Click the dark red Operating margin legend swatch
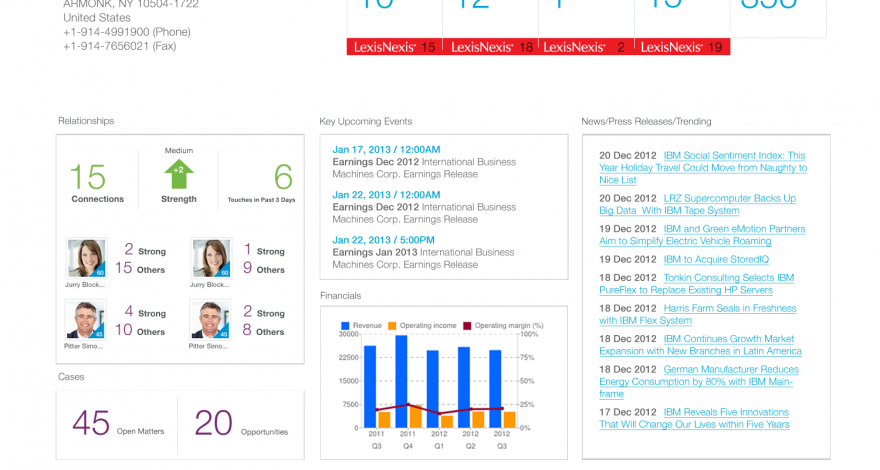 point(466,326)
